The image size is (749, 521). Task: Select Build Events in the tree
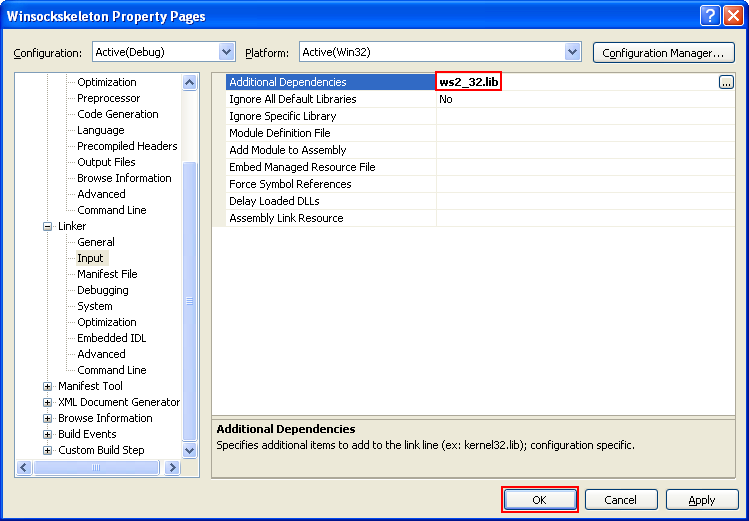coord(87,434)
